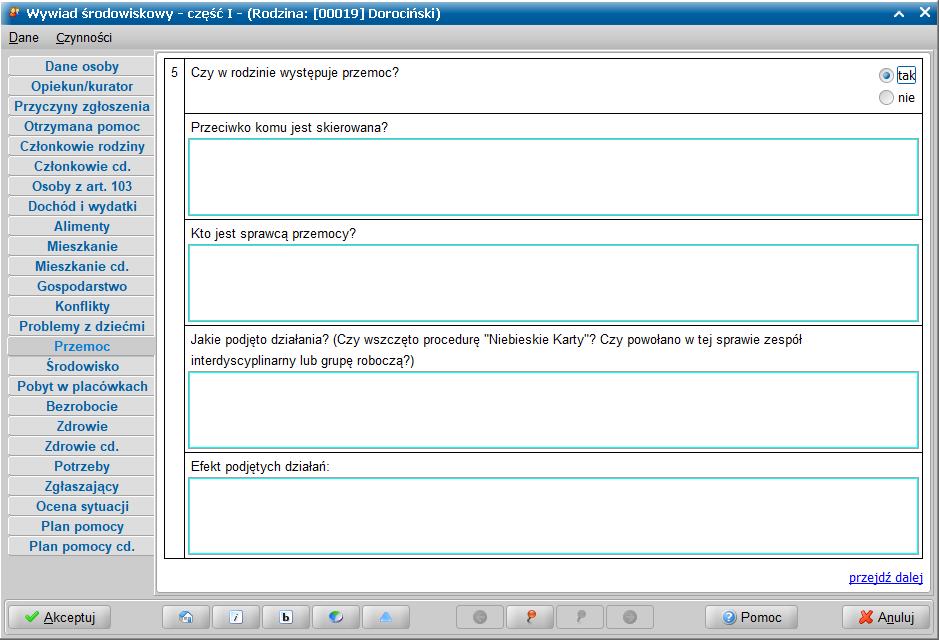Viewport: 939px width, 640px height.
Task: Click the bold 'b' toolbar button
Action: pos(286,617)
